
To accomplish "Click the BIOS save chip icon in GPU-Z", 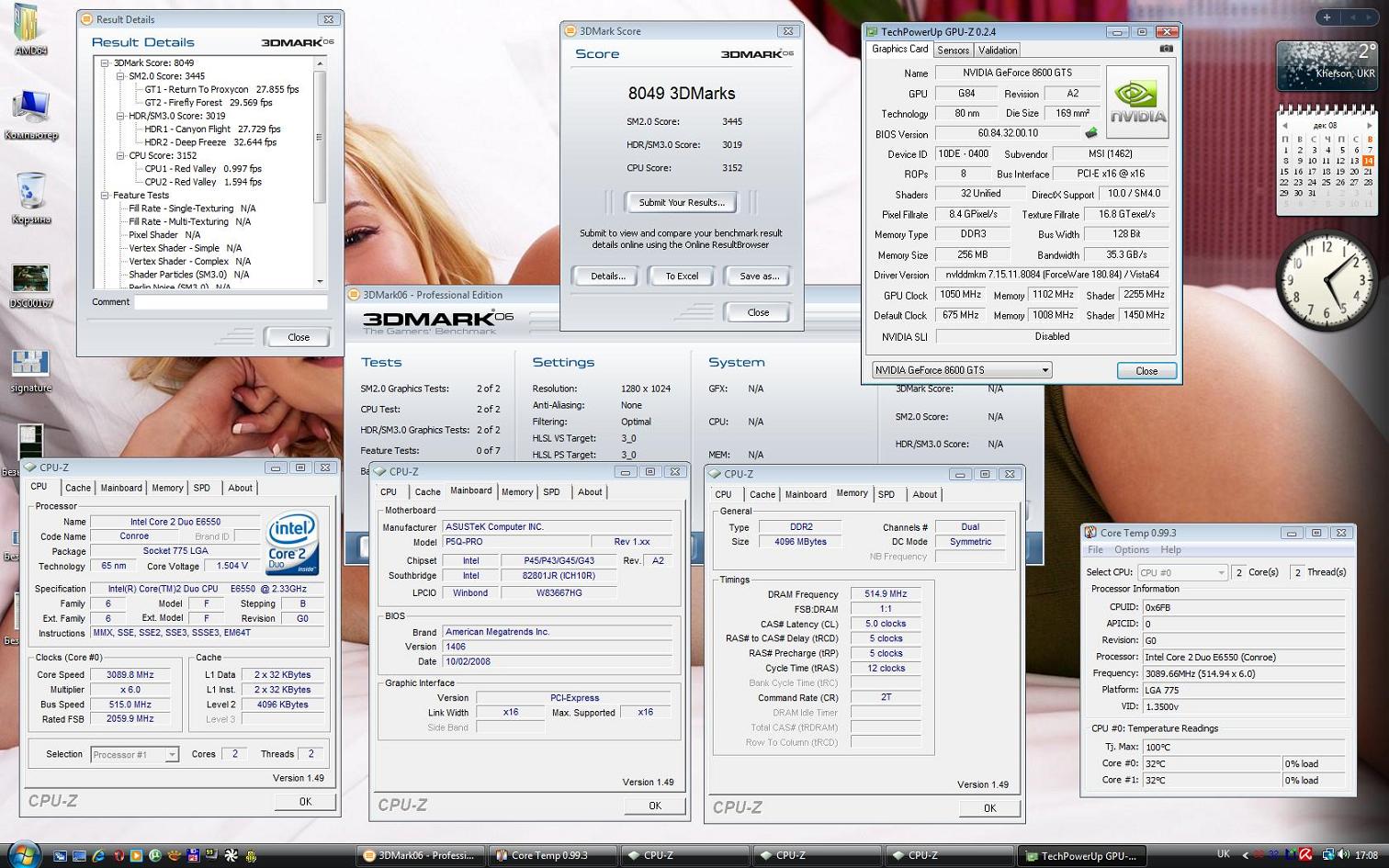I will click(1091, 133).
